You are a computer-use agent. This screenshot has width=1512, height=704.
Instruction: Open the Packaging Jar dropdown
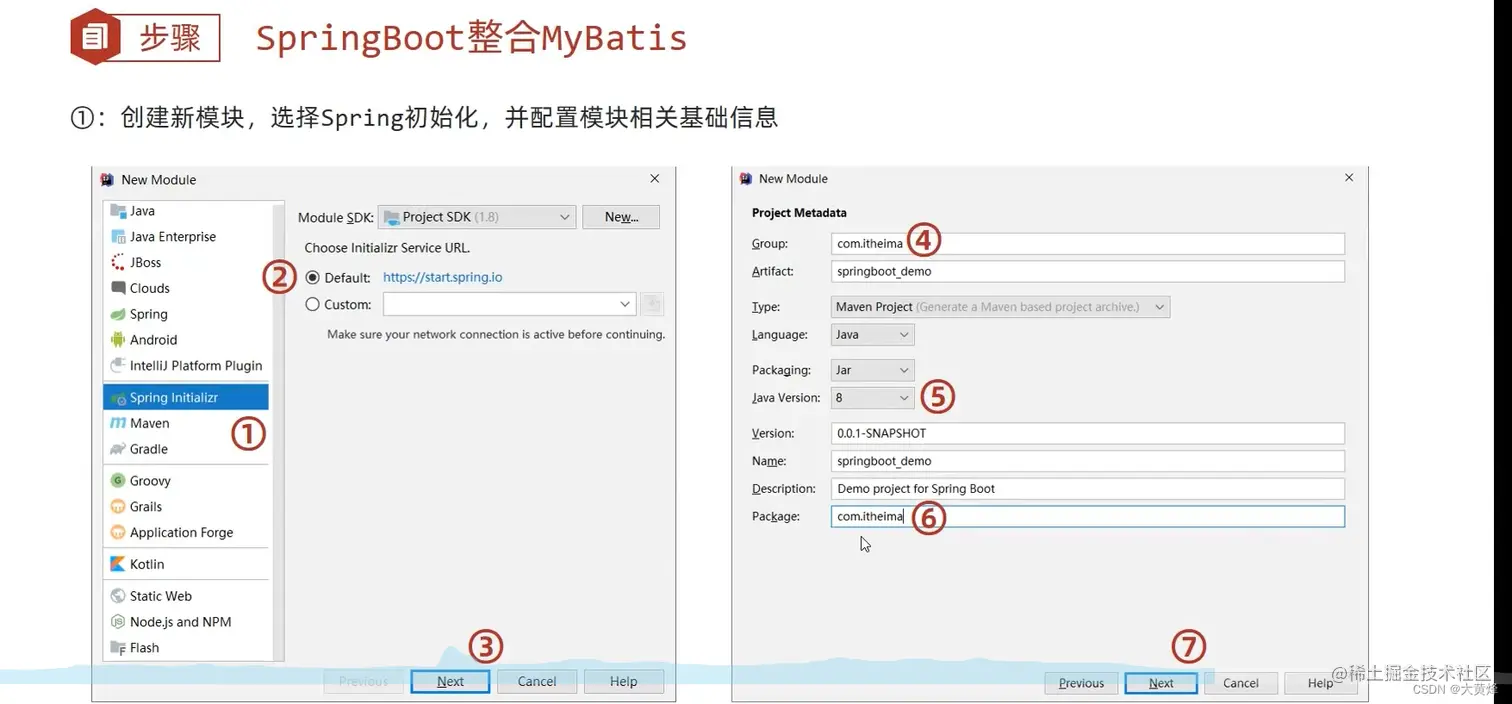pyautogui.click(x=872, y=370)
